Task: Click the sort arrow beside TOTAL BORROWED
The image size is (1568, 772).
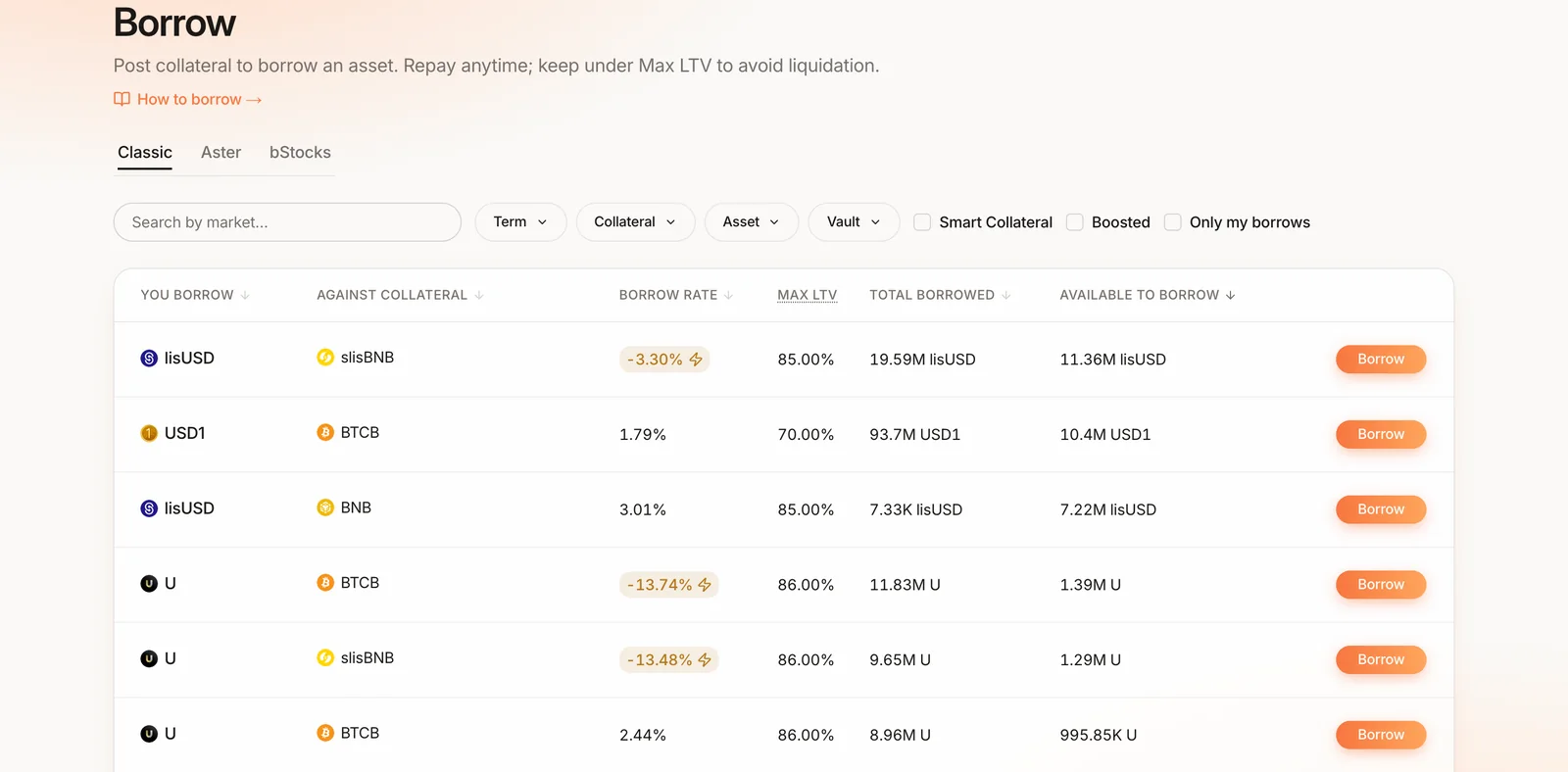Action: click(1005, 295)
